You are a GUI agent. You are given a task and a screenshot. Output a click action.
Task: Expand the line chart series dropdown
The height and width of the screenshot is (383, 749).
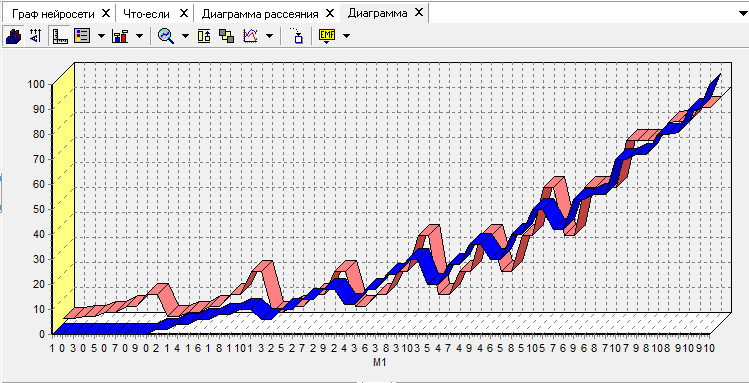(270, 36)
